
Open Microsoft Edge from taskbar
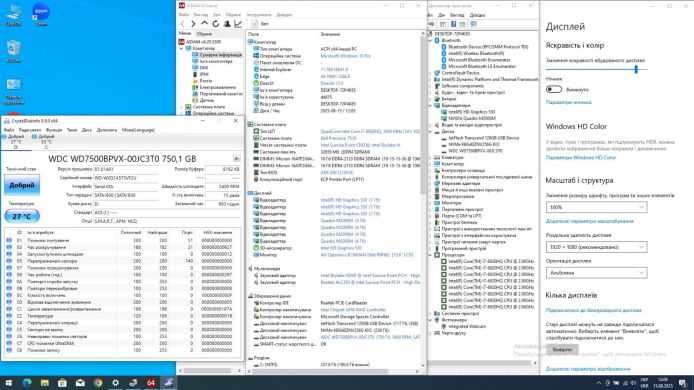coord(27,383)
